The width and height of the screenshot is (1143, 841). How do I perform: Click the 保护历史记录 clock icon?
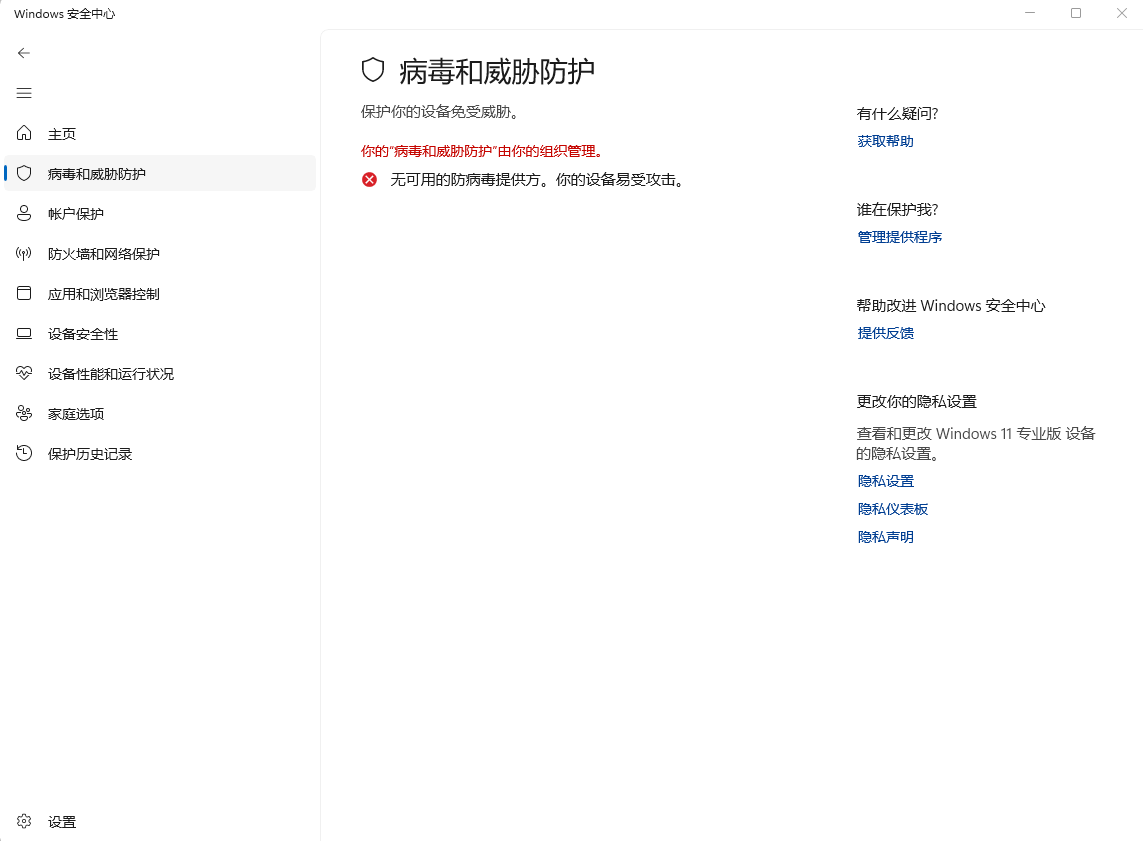coord(24,453)
